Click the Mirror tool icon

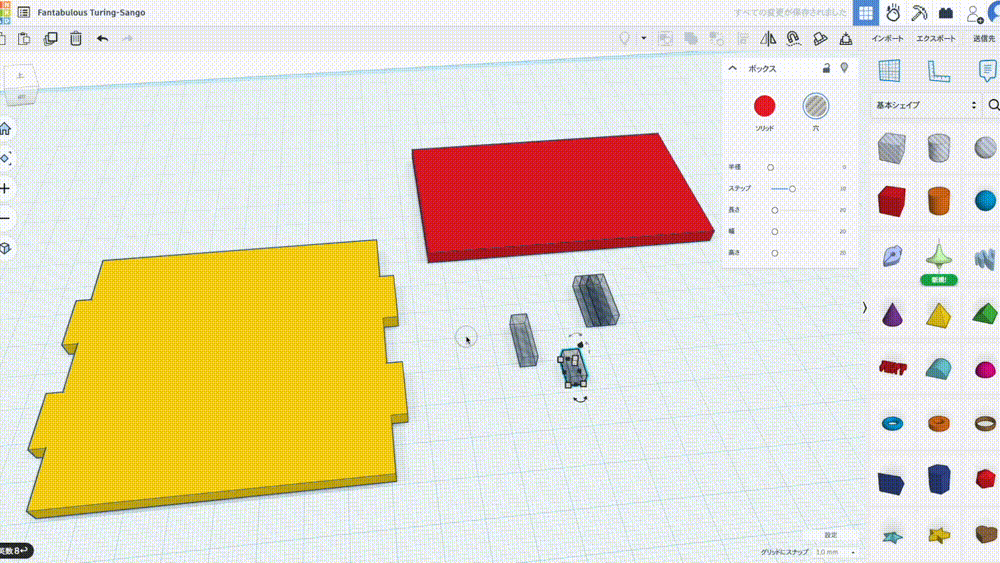pos(769,39)
